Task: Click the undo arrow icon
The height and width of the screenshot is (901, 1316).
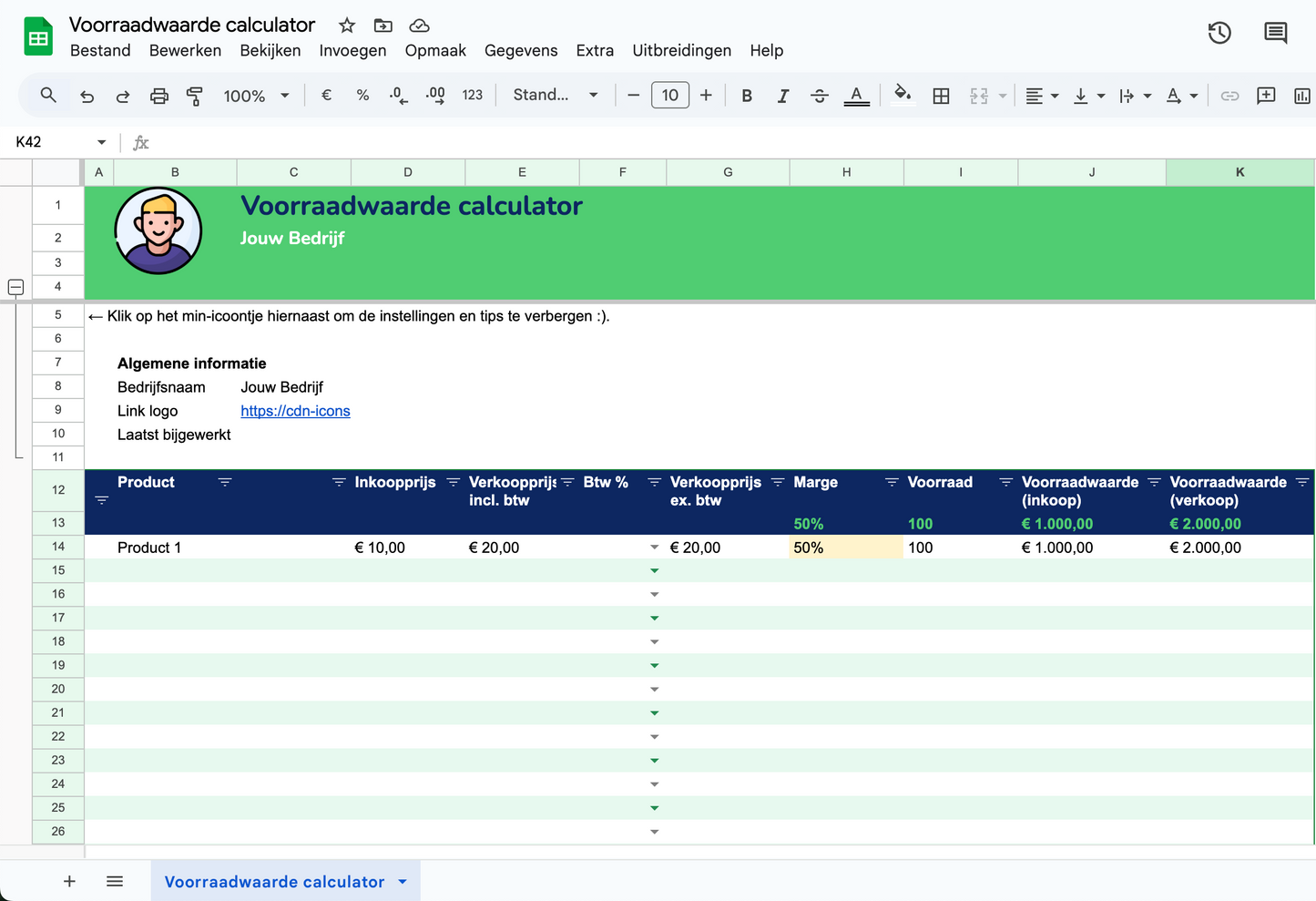Action: (87, 96)
